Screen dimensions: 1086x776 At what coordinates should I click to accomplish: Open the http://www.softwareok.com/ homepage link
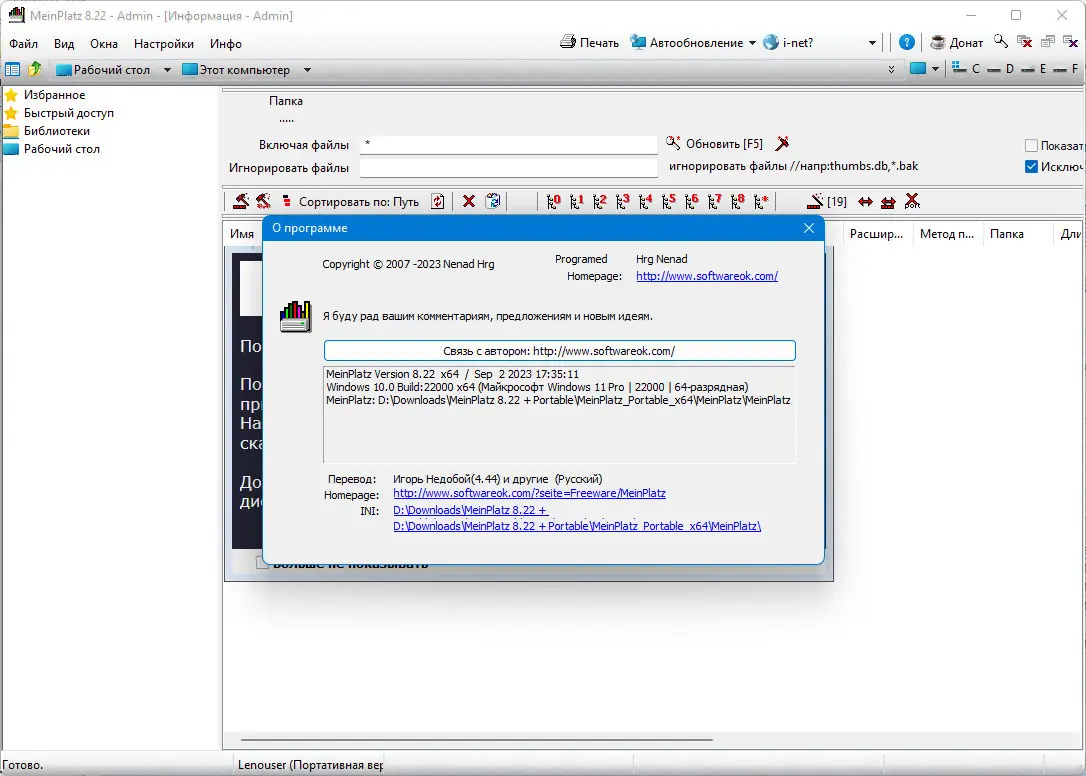pyautogui.click(x=707, y=276)
